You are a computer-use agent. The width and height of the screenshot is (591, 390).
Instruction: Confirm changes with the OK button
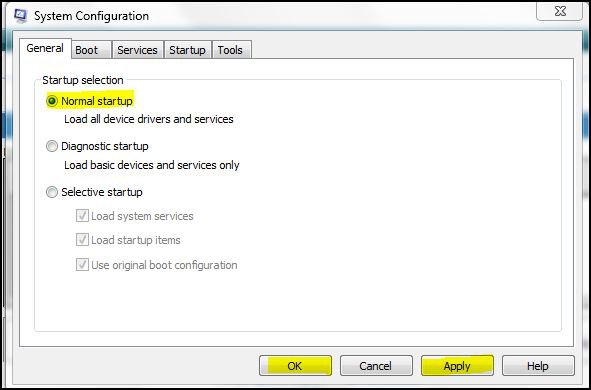pos(296,366)
